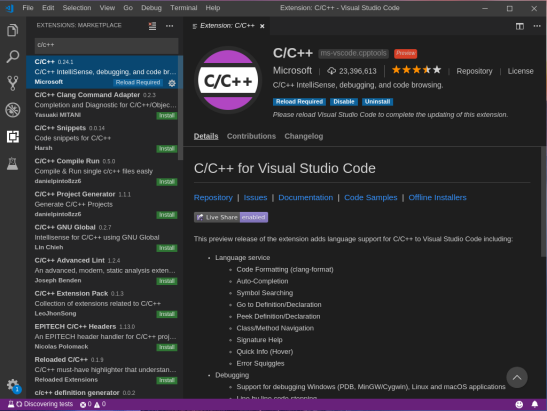Open the Help menu
This screenshot has width=547, height=411.
tap(213, 8)
